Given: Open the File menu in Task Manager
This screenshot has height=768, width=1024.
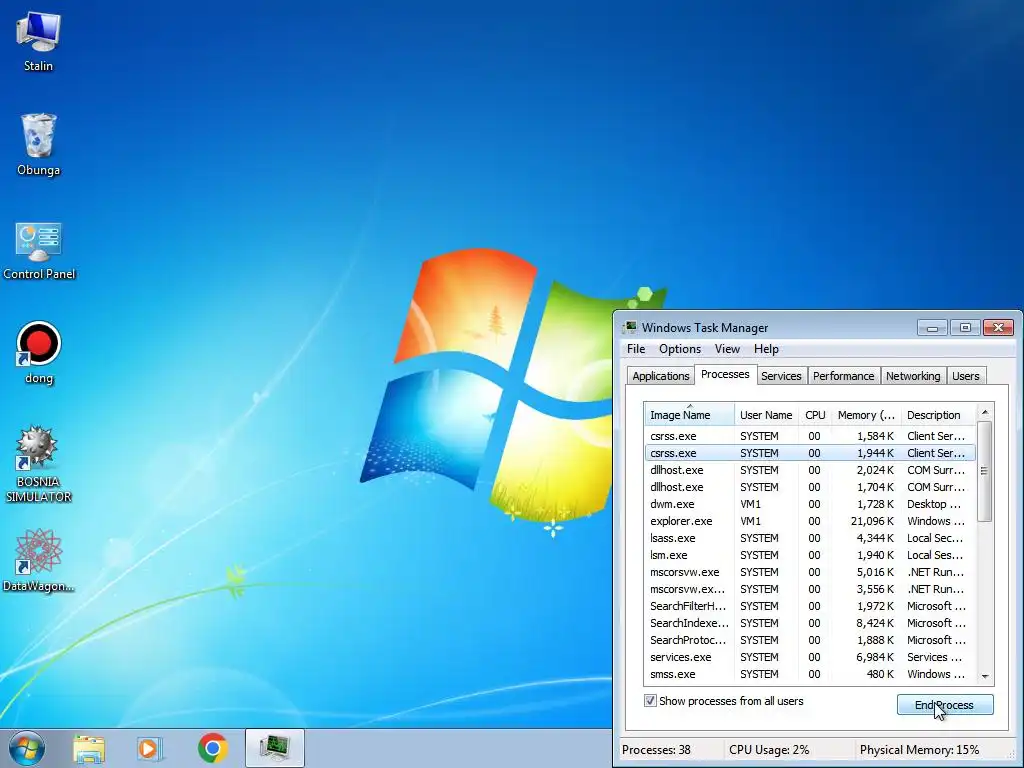Looking at the screenshot, I should 635,349.
